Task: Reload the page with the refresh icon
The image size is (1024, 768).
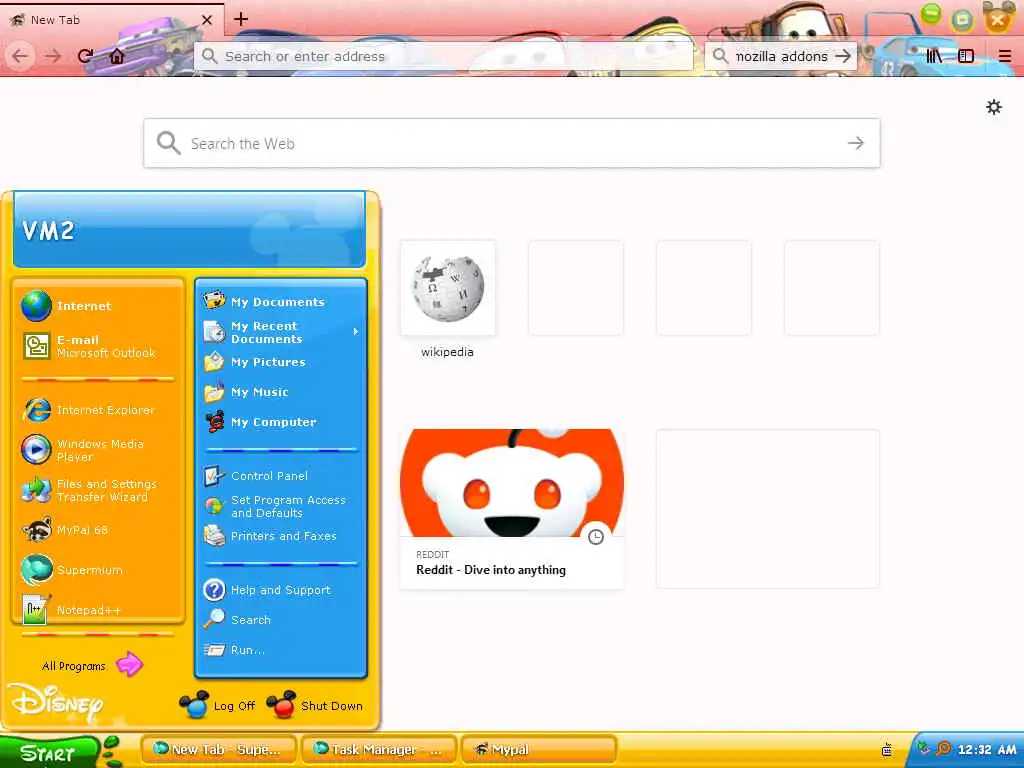Action: (85, 56)
